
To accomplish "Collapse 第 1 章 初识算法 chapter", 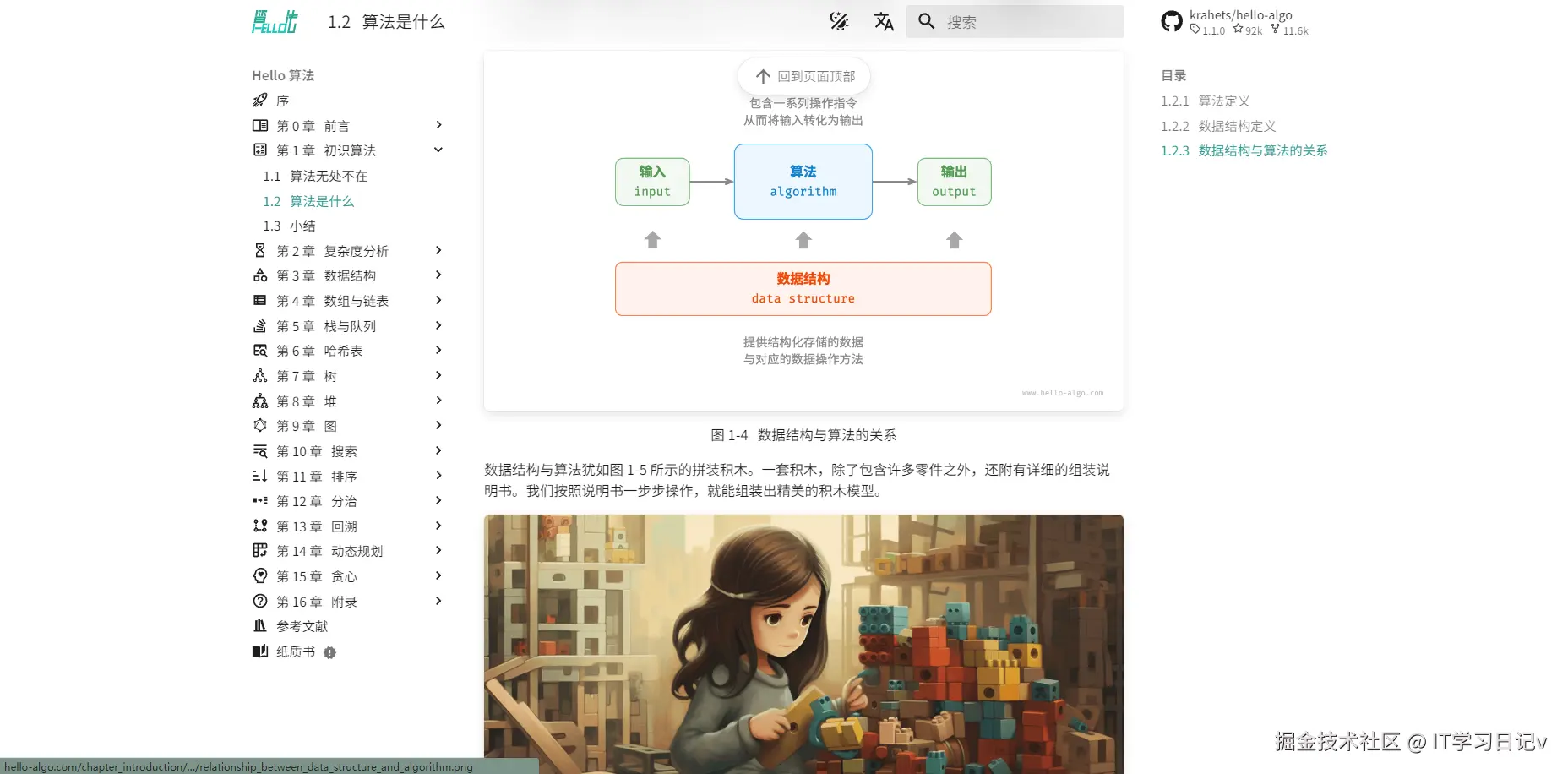I will (x=438, y=150).
